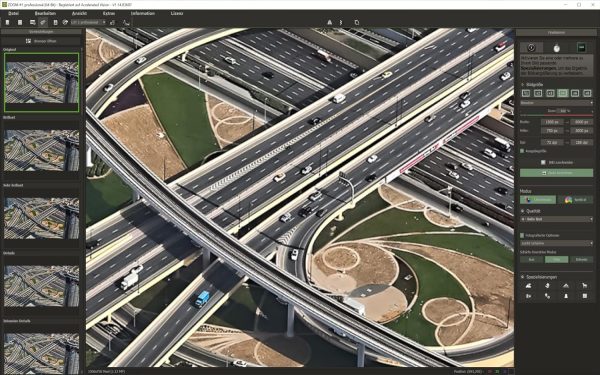The width and height of the screenshot is (600, 375).
Task: Click the second icon in bottom specialization row
Action: pos(547,296)
